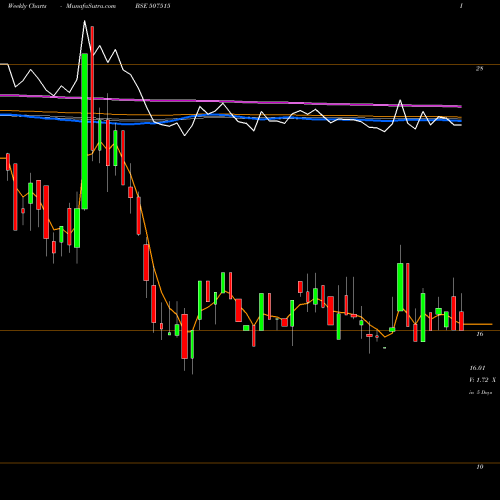Click the 'in 5 Days' text

[480, 393]
